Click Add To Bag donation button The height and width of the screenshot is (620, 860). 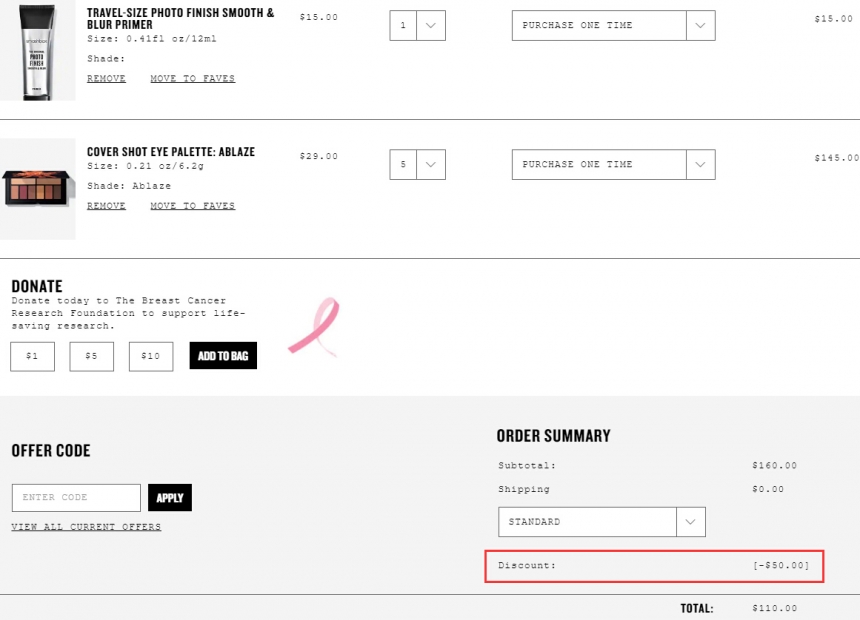[x=223, y=356]
